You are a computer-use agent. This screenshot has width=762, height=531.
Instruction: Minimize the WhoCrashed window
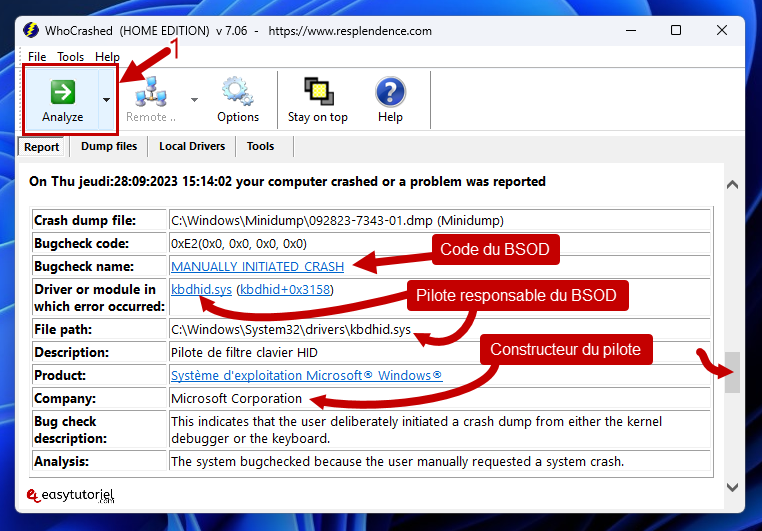pos(631,30)
